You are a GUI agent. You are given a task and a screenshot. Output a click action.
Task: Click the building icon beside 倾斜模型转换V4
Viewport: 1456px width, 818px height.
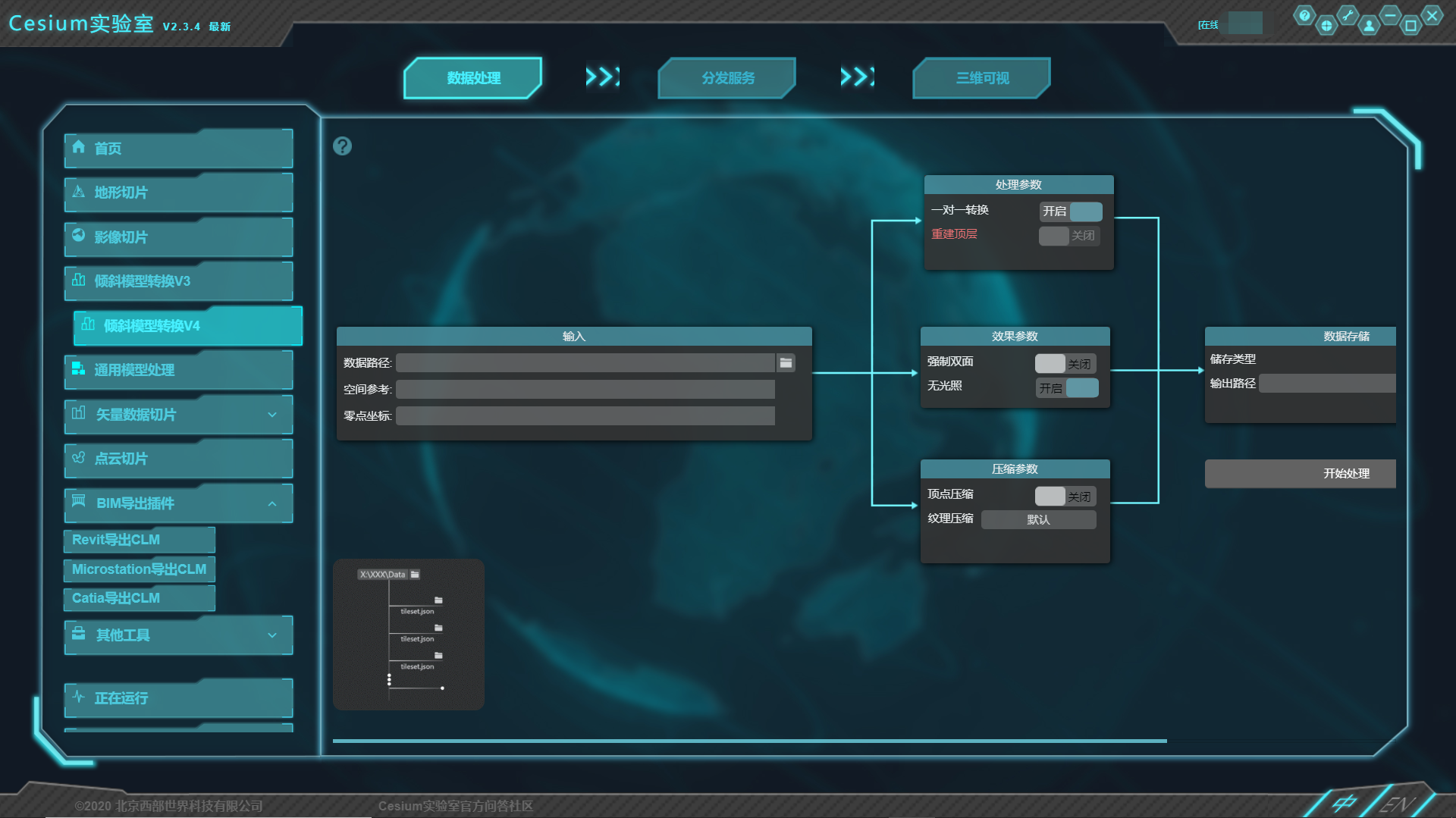tap(88, 324)
